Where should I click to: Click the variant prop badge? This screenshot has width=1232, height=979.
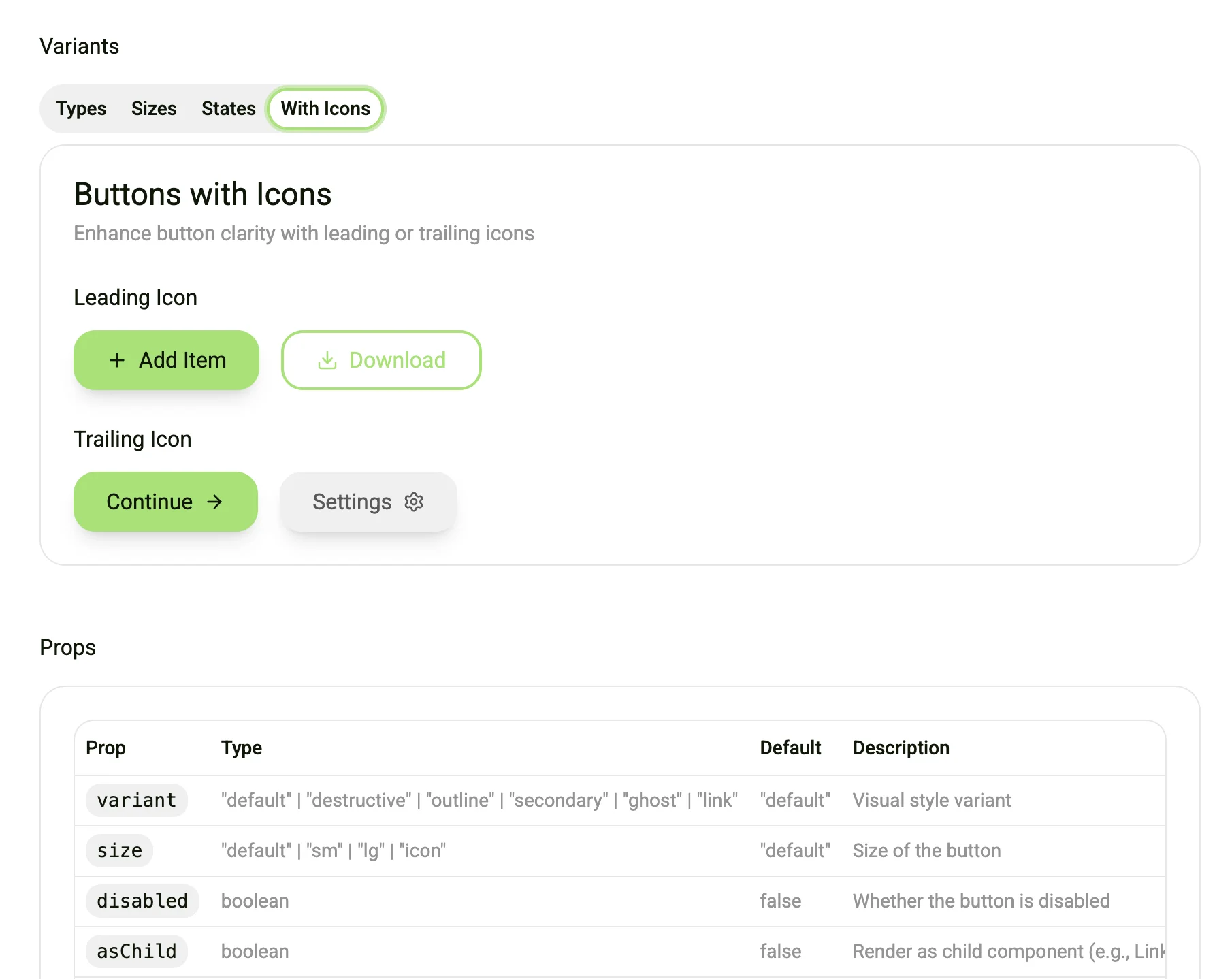point(137,800)
